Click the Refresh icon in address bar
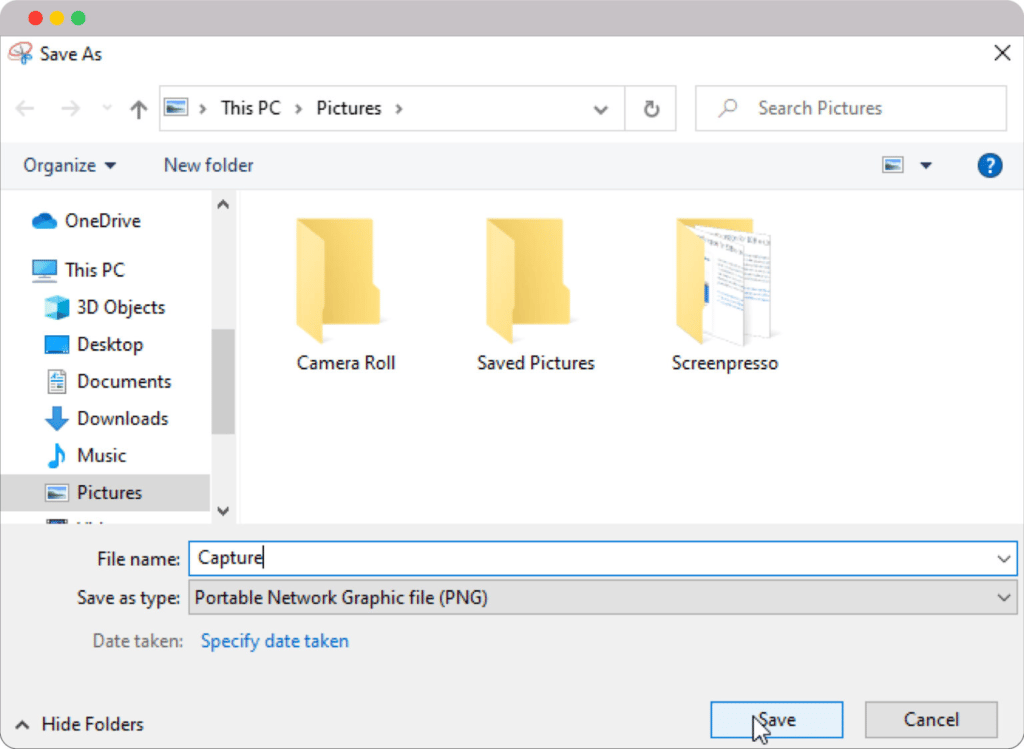 click(x=651, y=109)
